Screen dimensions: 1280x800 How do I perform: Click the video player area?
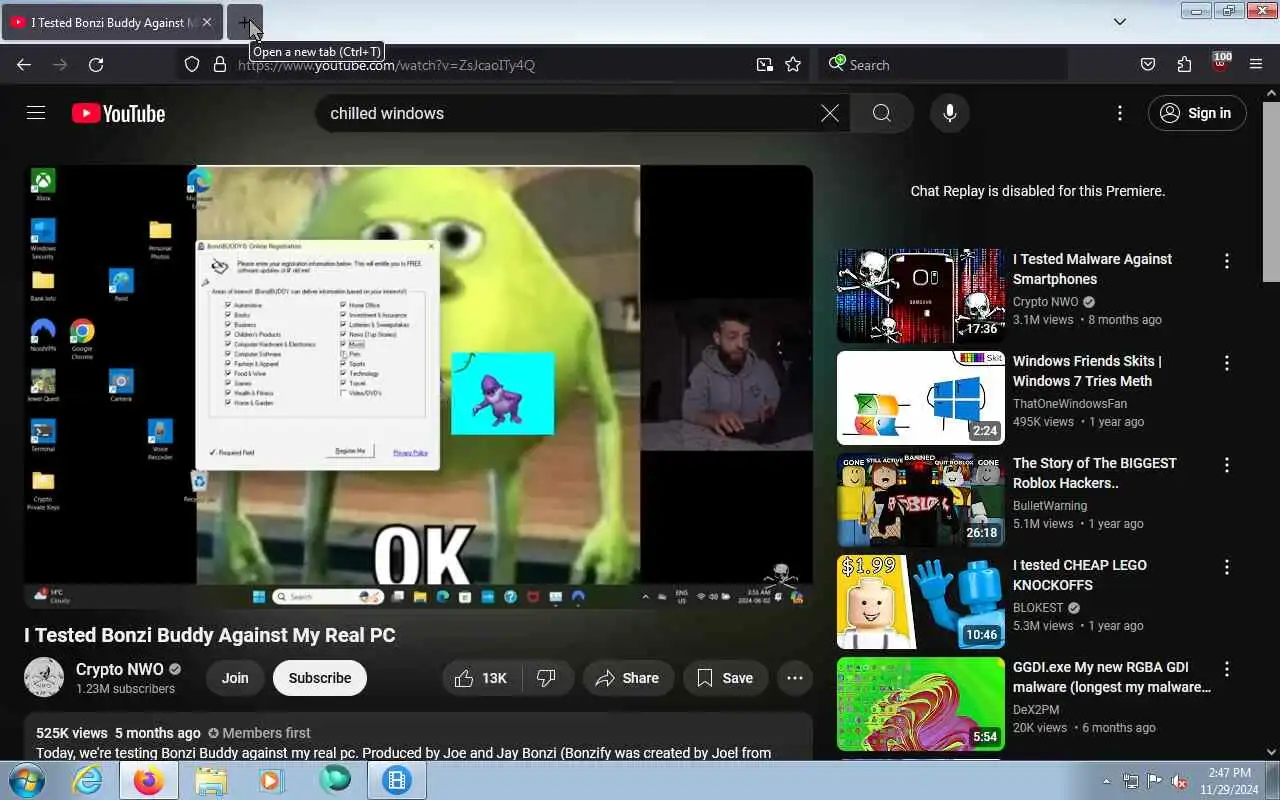418,386
